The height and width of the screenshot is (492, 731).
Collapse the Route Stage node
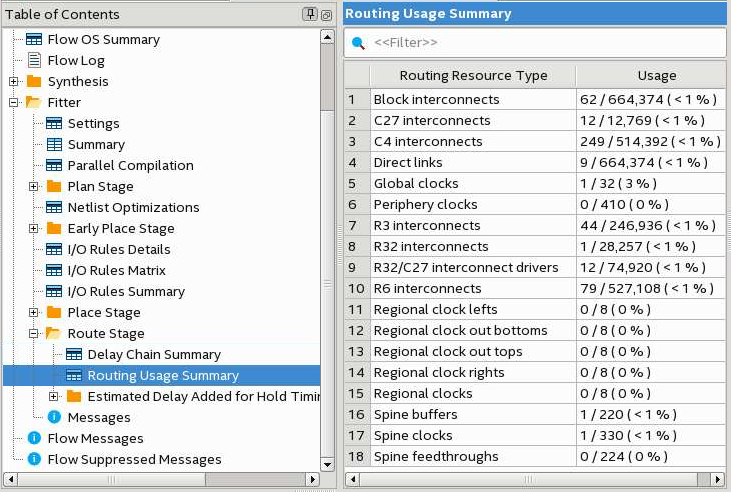point(34,333)
